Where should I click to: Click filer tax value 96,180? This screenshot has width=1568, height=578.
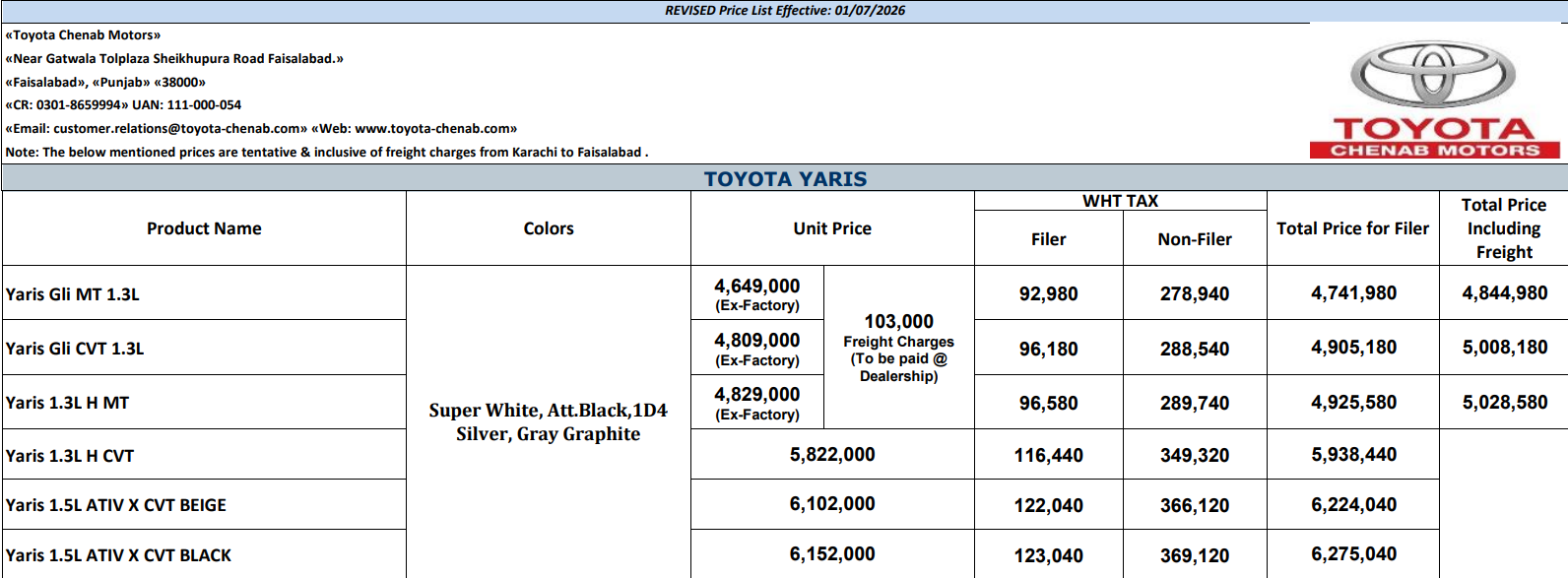click(x=1049, y=350)
